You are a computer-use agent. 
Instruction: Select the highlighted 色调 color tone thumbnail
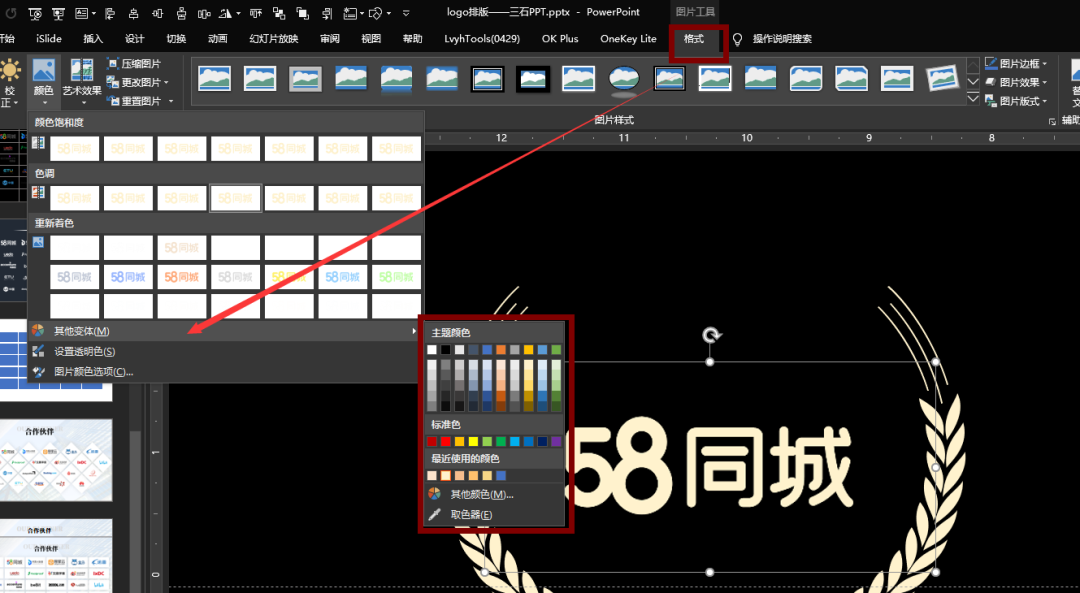(x=236, y=198)
